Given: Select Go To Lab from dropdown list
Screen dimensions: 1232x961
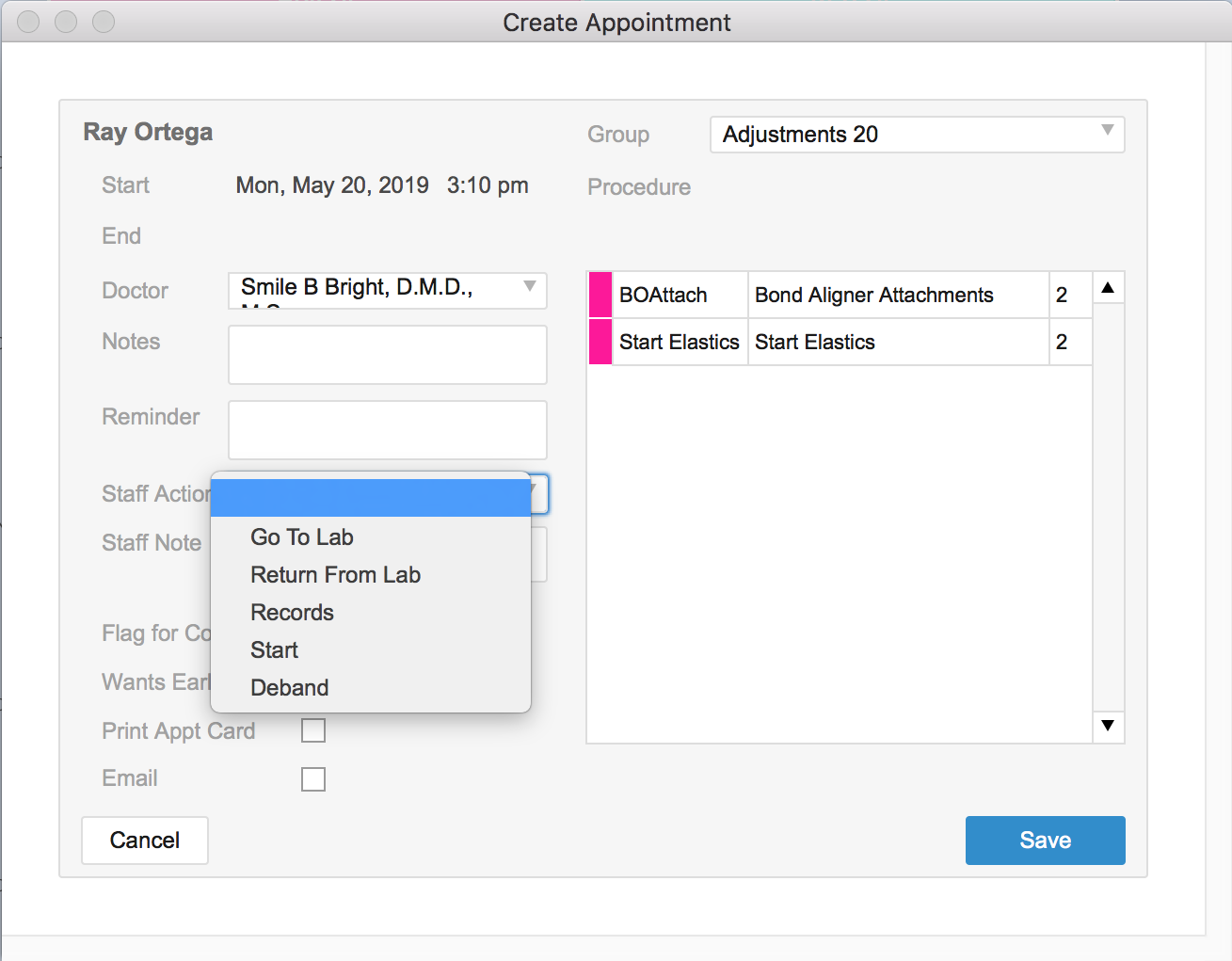Looking at the screenshot, I should tap(301, 537).
